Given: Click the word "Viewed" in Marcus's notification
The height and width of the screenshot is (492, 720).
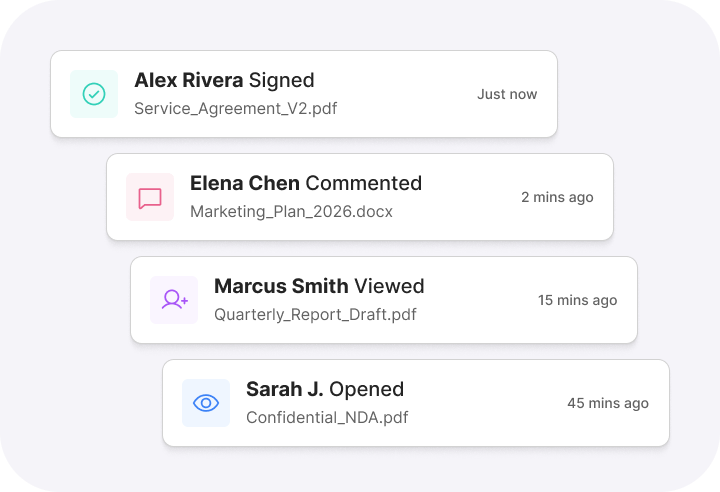Looking at the screenshot, I should 390,286.
